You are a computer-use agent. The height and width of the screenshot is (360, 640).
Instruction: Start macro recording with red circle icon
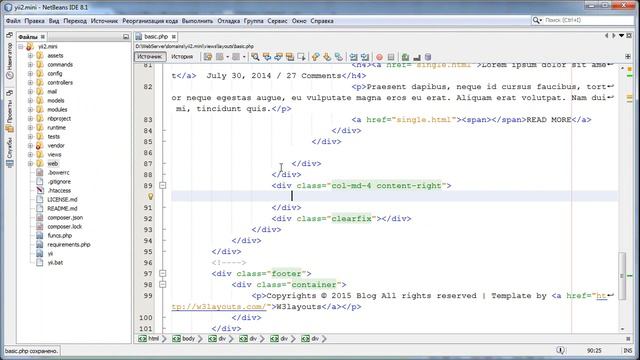point(380,57)
